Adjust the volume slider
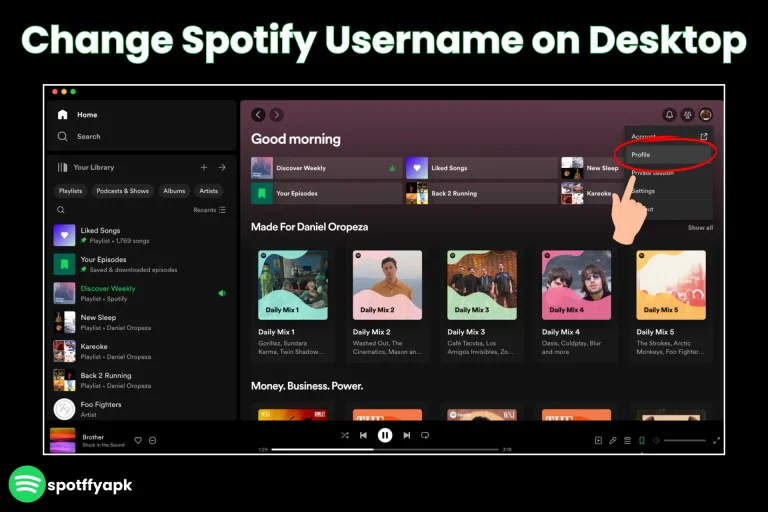This screenshot has width=768, height=512. pos(685,440)
